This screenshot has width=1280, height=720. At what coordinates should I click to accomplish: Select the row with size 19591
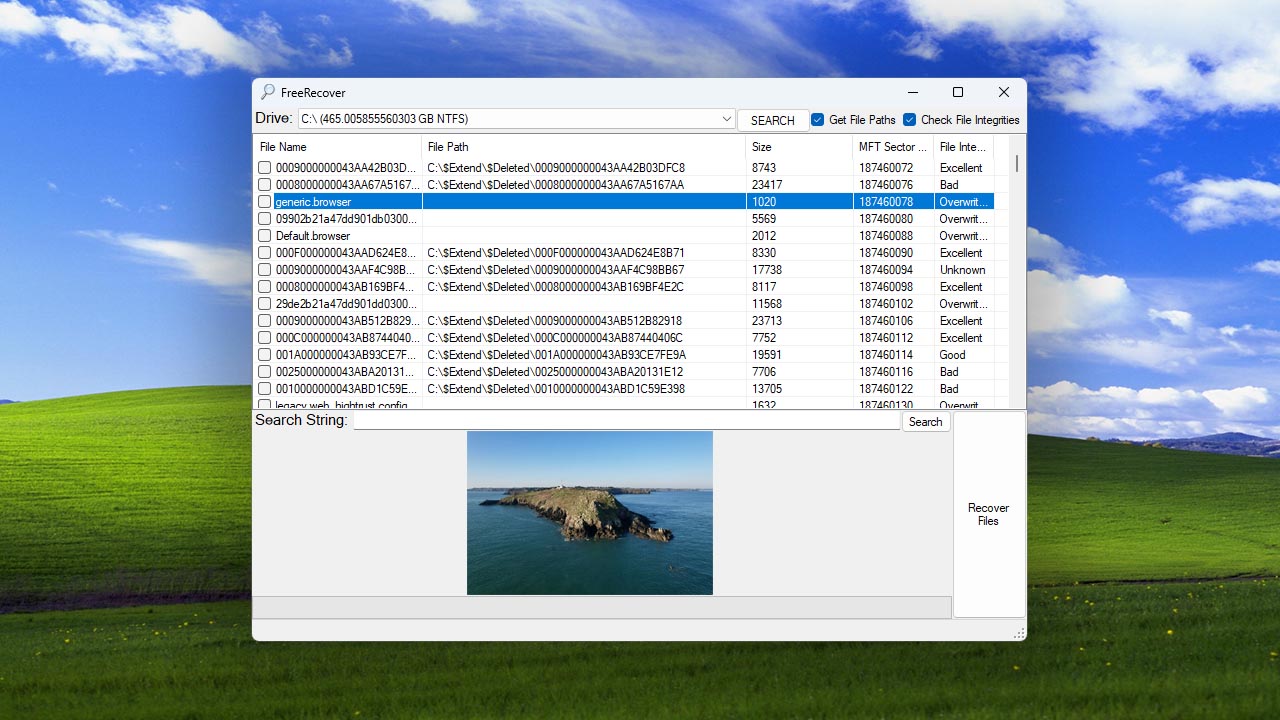766,355
